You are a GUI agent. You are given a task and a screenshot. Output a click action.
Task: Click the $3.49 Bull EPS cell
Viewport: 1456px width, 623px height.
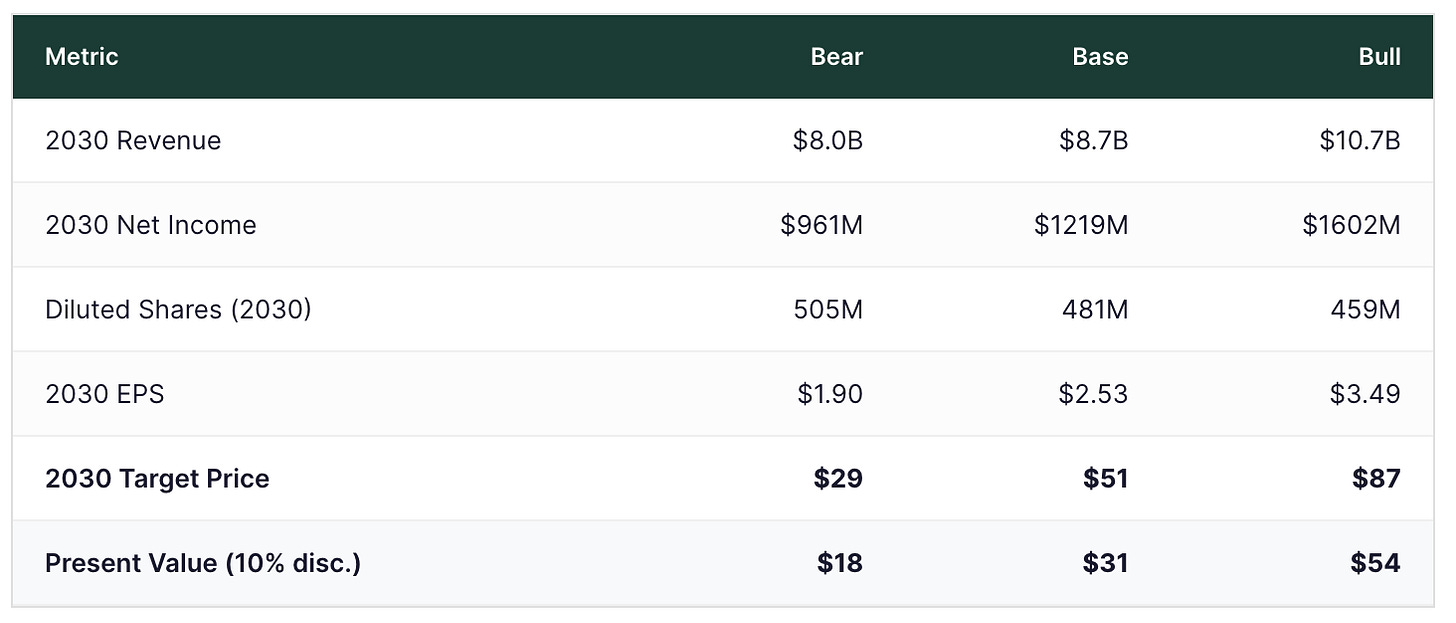pos(1365,394)
